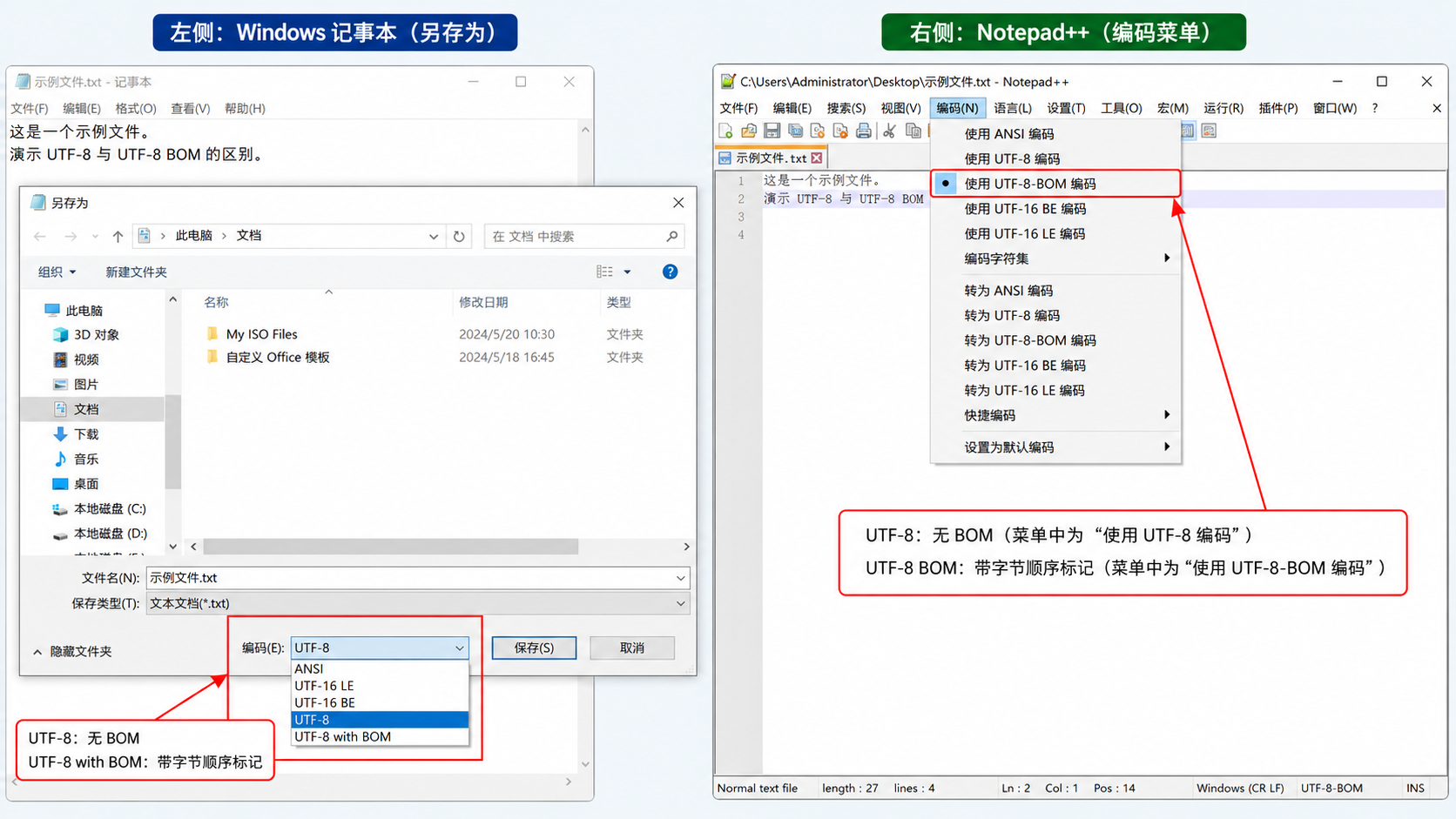1456x819 pixels.
Task: Click the 修改日期 column header
Action: click(x=483, y=302)
